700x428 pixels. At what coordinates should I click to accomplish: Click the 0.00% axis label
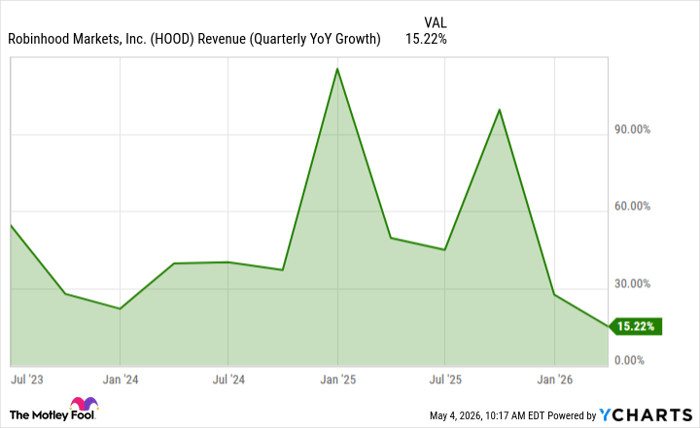coord(629,360)
